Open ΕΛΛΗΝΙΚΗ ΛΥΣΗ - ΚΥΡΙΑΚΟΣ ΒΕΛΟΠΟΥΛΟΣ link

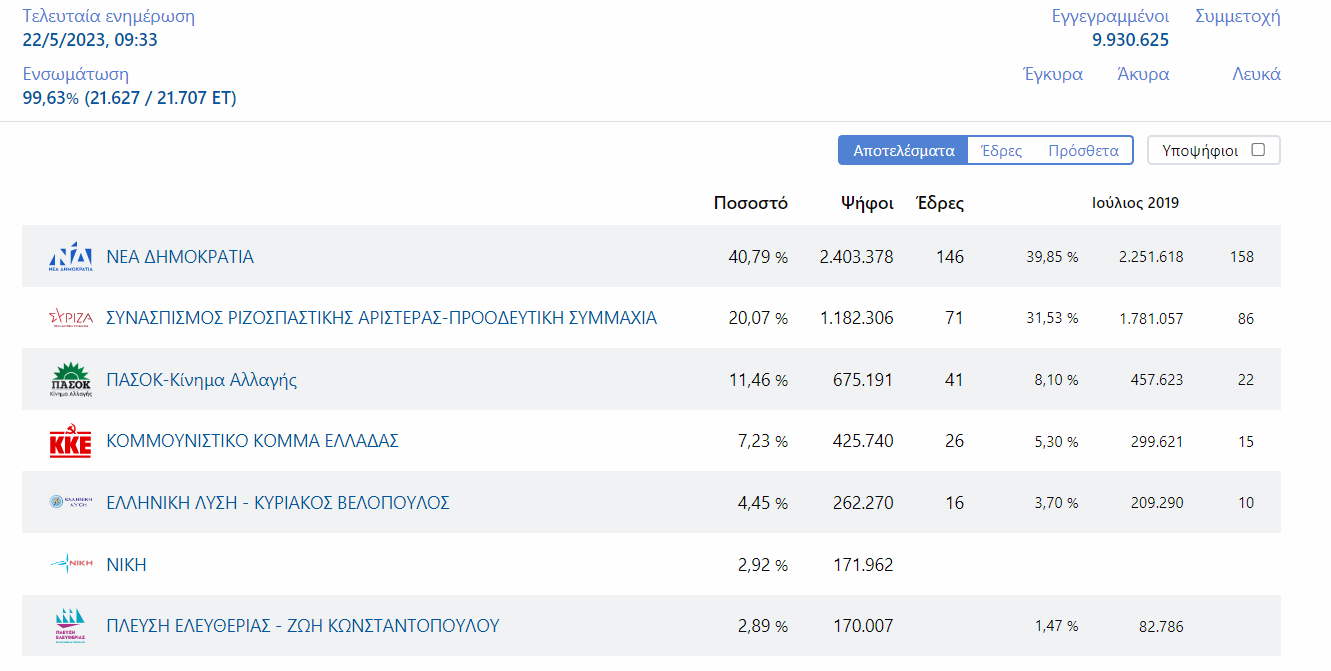click(x=277, y=503)
